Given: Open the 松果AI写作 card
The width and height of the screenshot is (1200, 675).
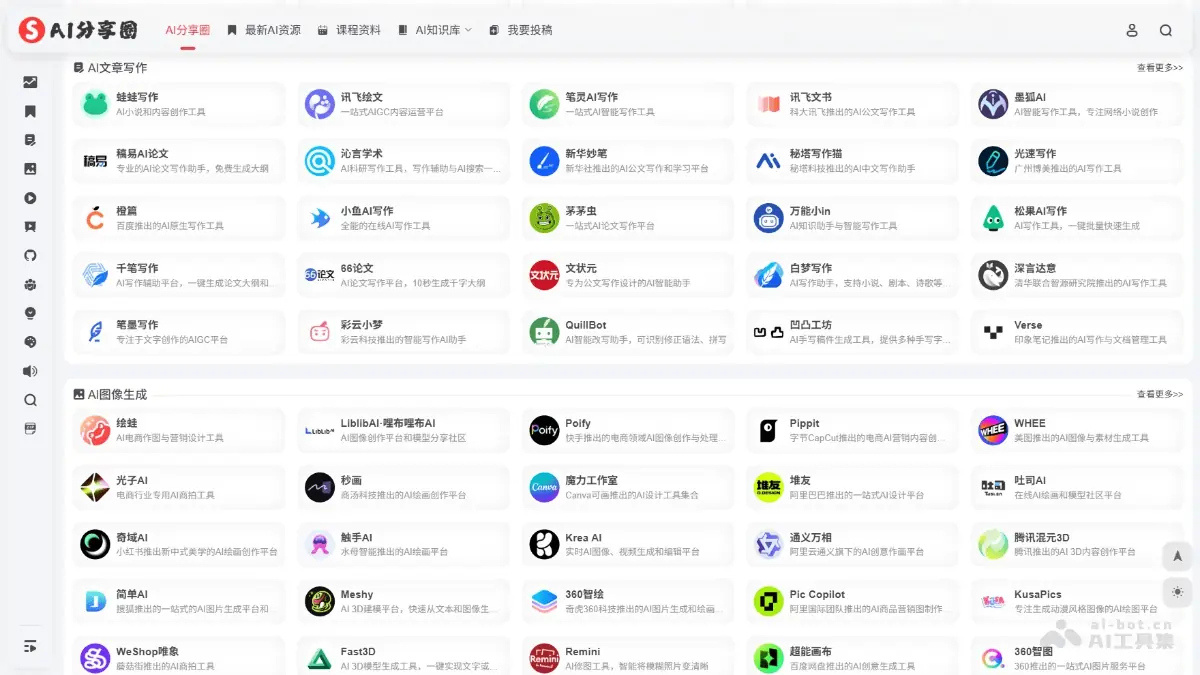Looking at the screenshot, I should tap(1077, 218).
